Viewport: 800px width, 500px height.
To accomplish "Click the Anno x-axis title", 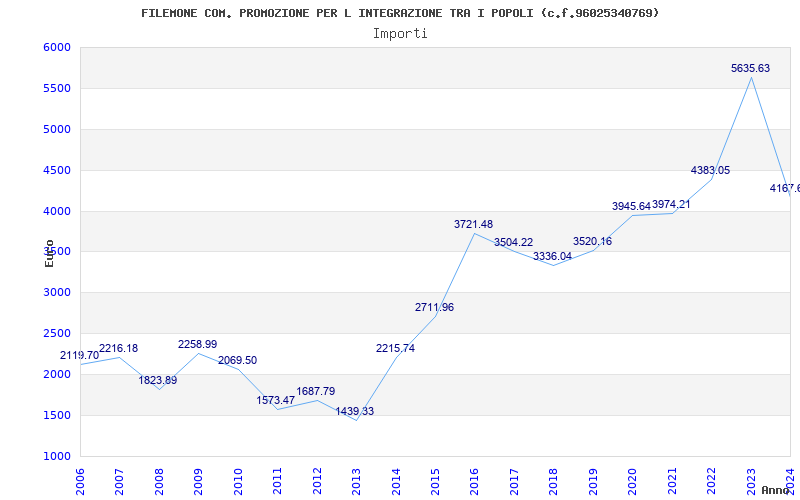I will point(775,490).
